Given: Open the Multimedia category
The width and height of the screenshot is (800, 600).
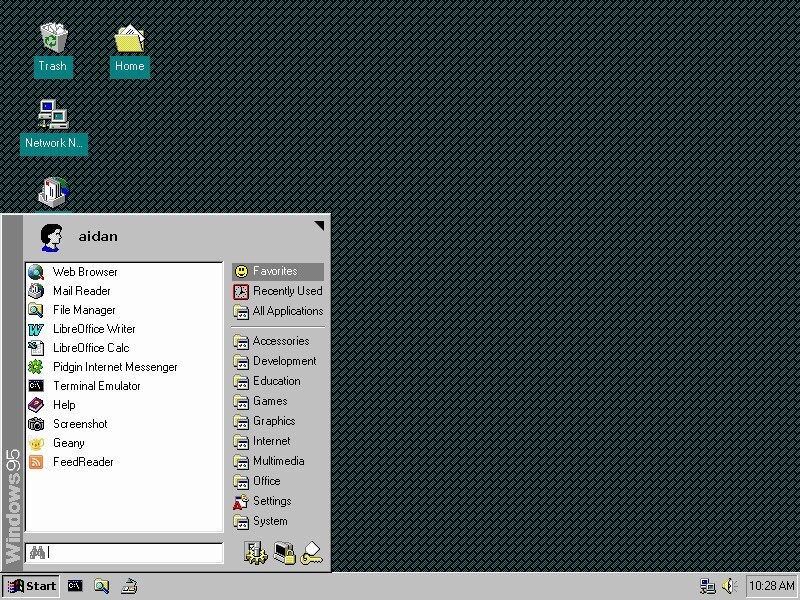Looking at the screenshot, I should coord(279,461).
